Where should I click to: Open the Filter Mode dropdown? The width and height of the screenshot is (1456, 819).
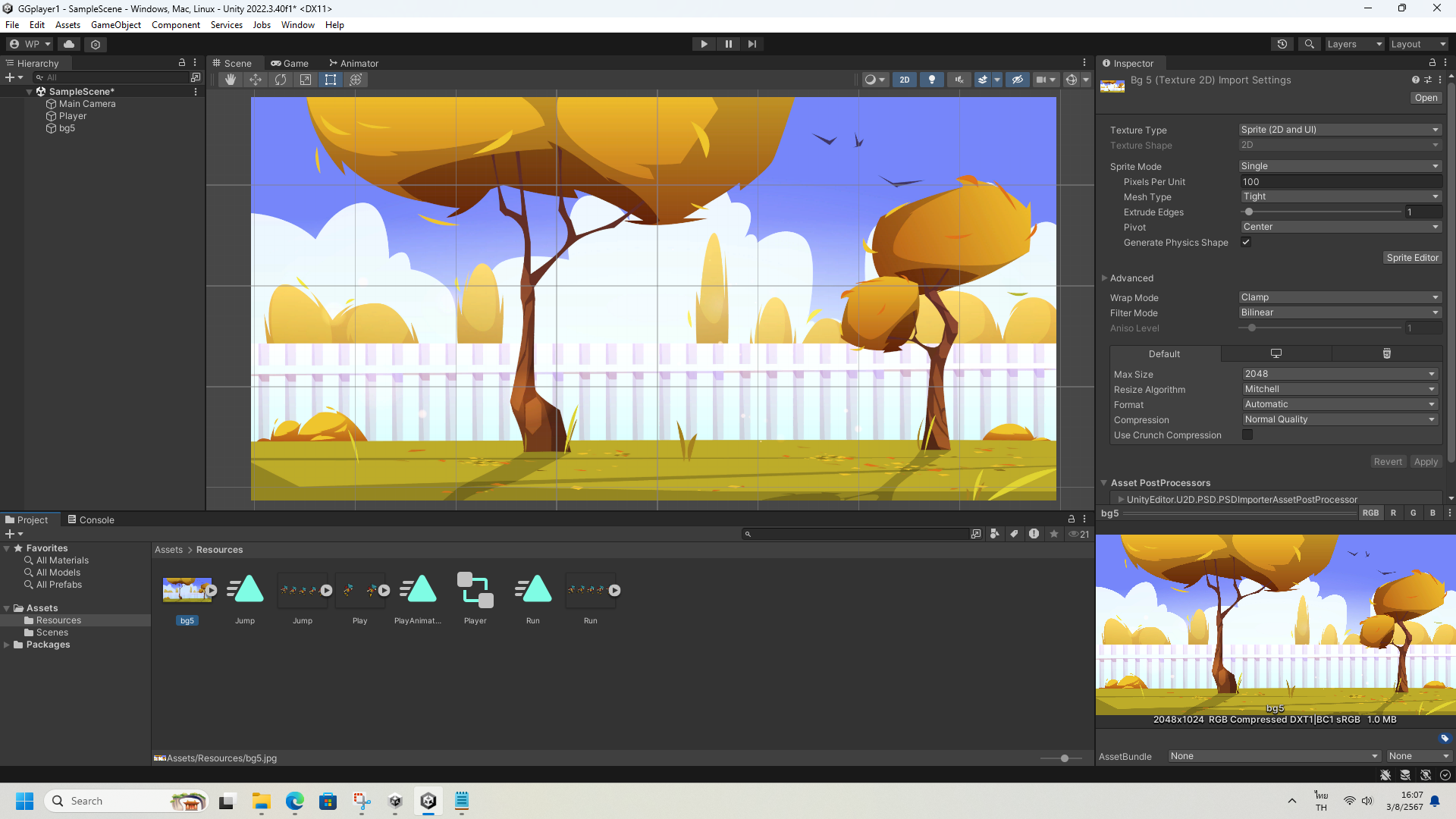(1339, 312)
